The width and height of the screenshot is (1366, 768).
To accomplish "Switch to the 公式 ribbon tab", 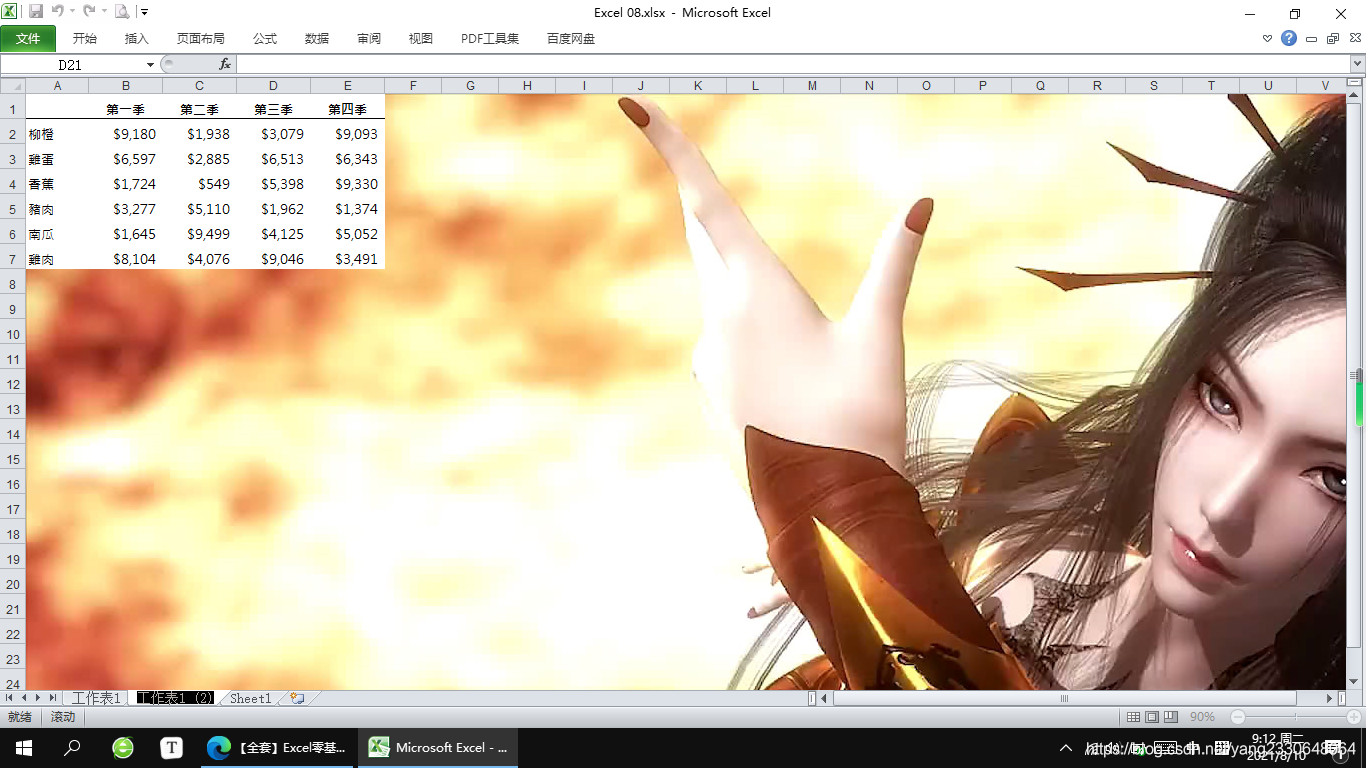I will click(265, 38).
